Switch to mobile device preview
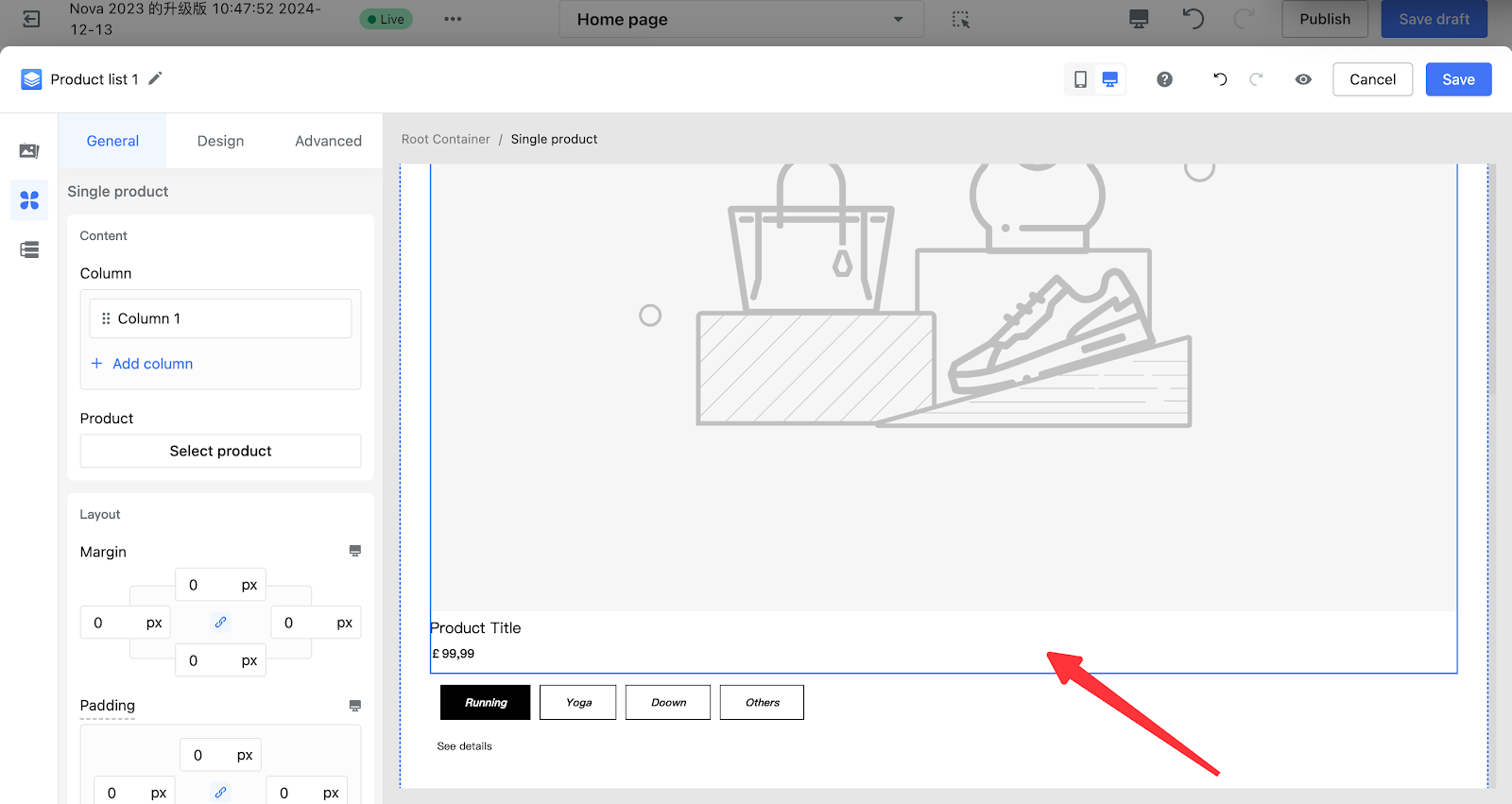The image size is (1512, 804). pyautogui.click(x=1080, y=79)
